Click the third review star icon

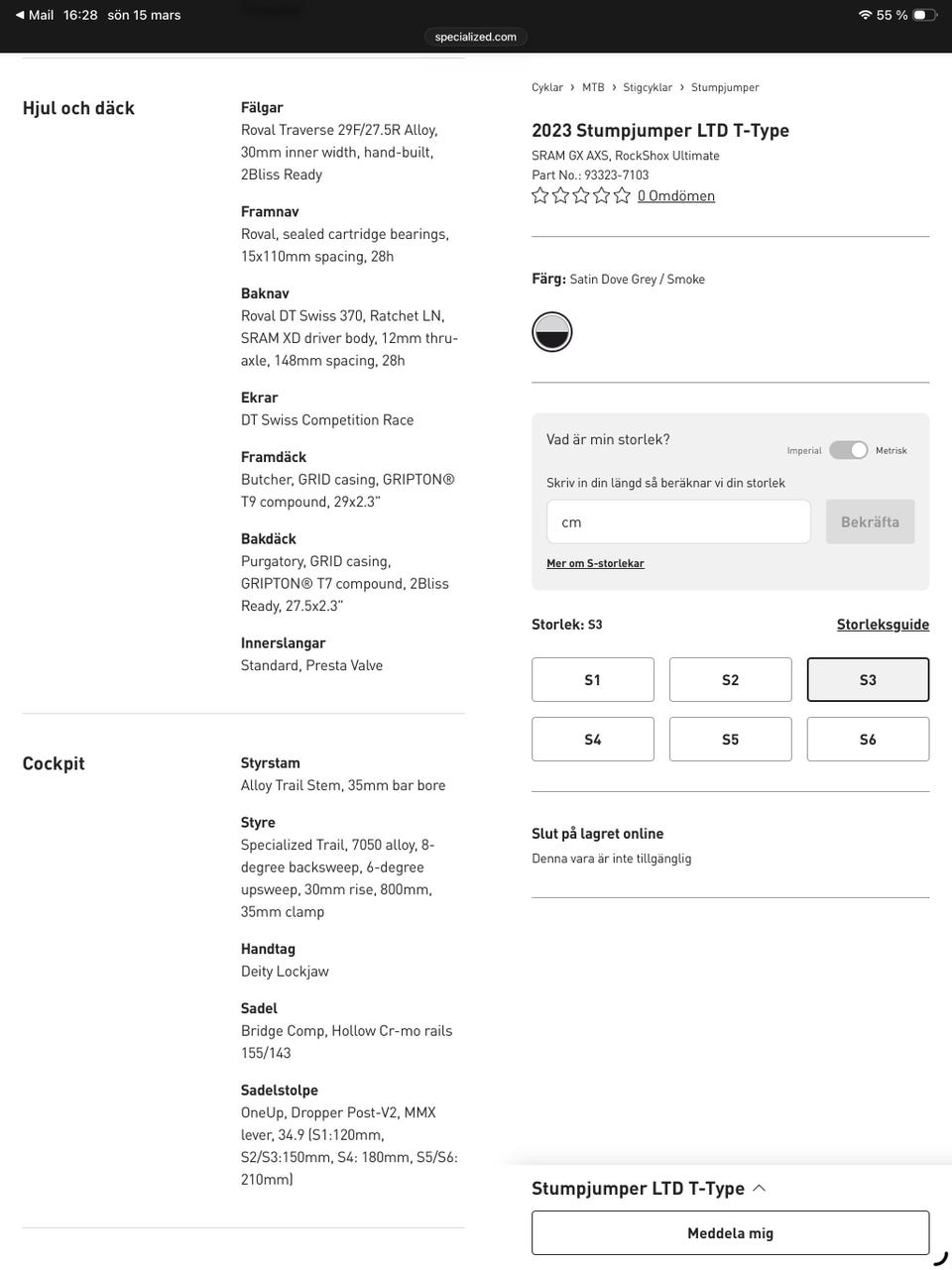[x=581, y=195]
